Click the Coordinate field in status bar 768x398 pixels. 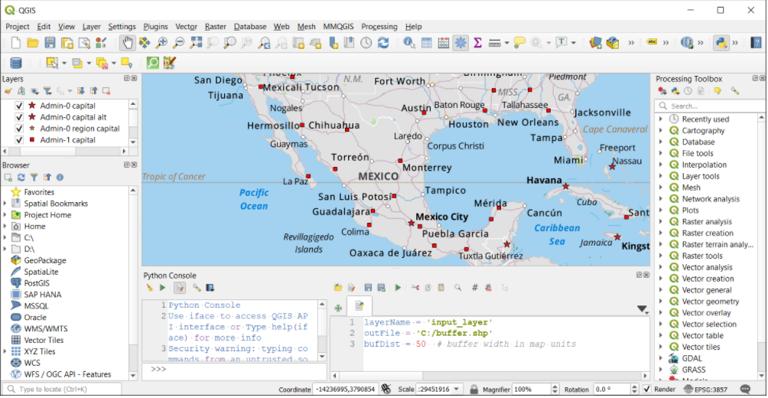345,389
